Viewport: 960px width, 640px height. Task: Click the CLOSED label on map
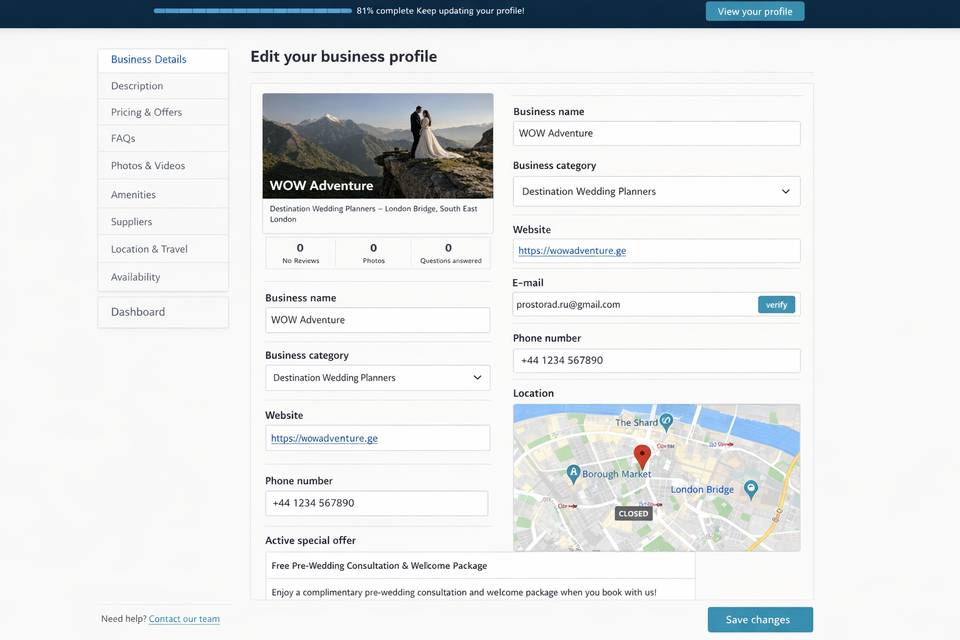pyautogui.click(x=633, y=514)
